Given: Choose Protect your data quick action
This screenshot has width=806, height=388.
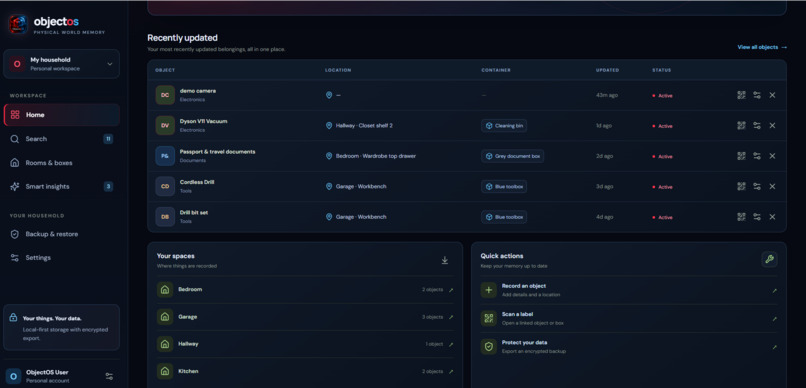Looking at the screenshot, I should (x=629, y=347).
